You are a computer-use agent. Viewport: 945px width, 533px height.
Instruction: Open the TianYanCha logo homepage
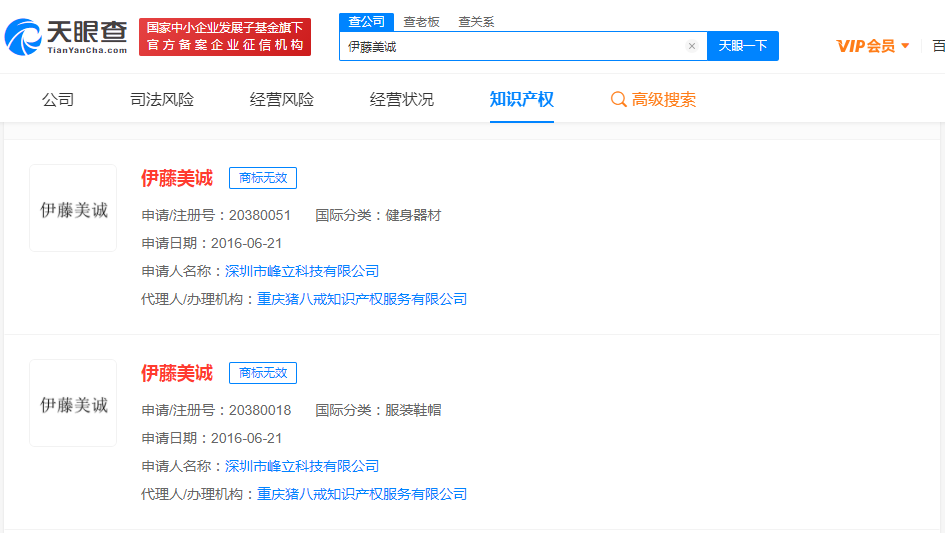[x=66, y=37]
